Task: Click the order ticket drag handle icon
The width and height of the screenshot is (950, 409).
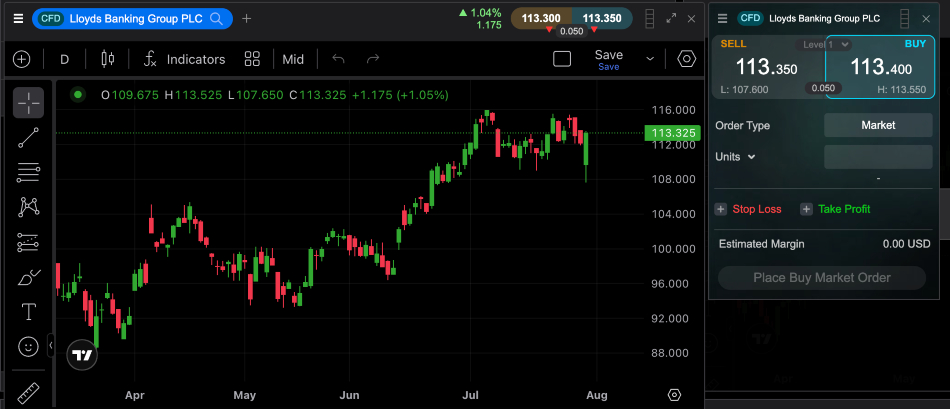Action: [x=905, y=18]
